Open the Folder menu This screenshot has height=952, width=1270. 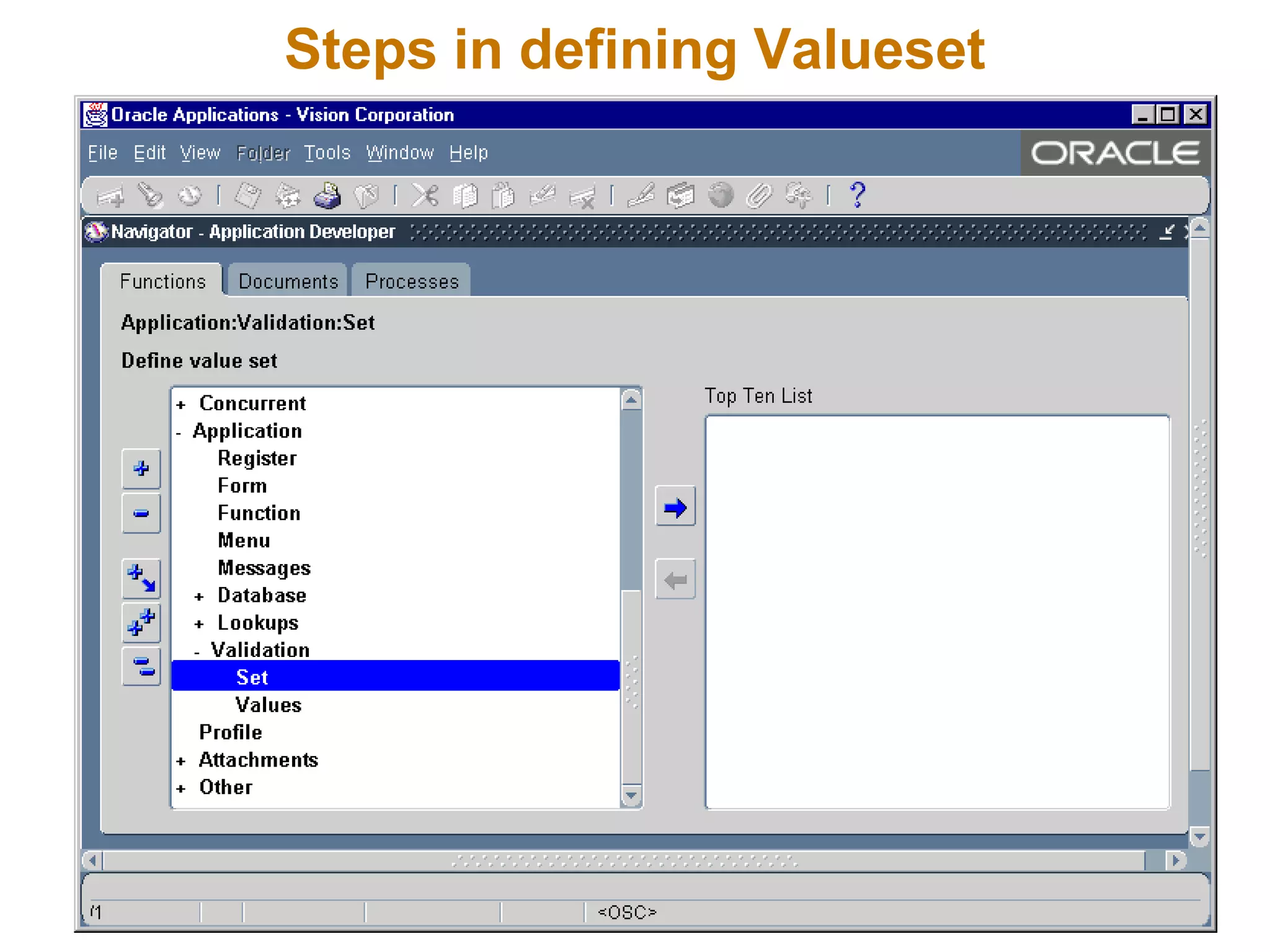tap(263, 152)
